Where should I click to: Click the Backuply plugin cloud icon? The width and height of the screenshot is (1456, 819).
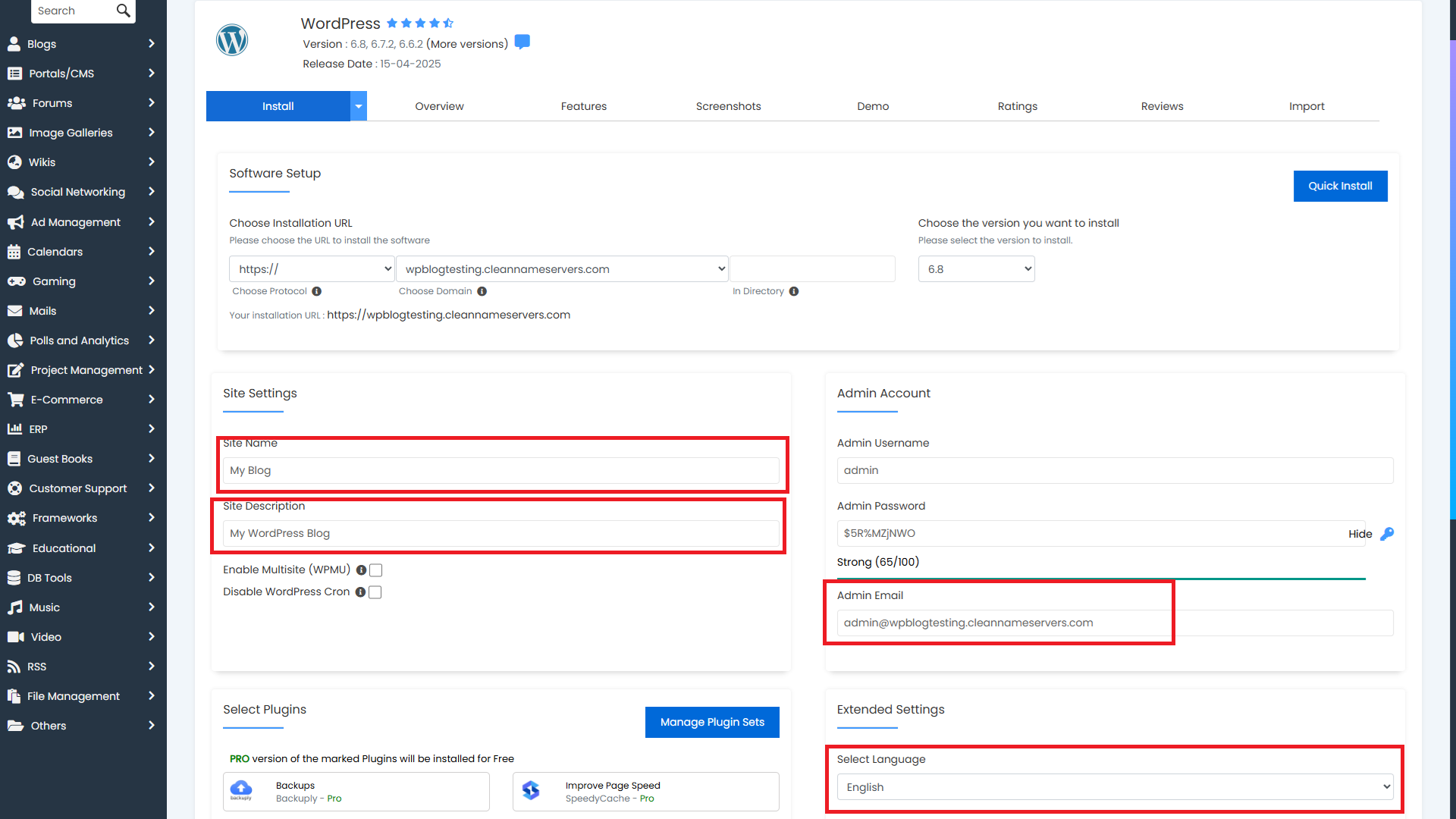pos(241,790)
